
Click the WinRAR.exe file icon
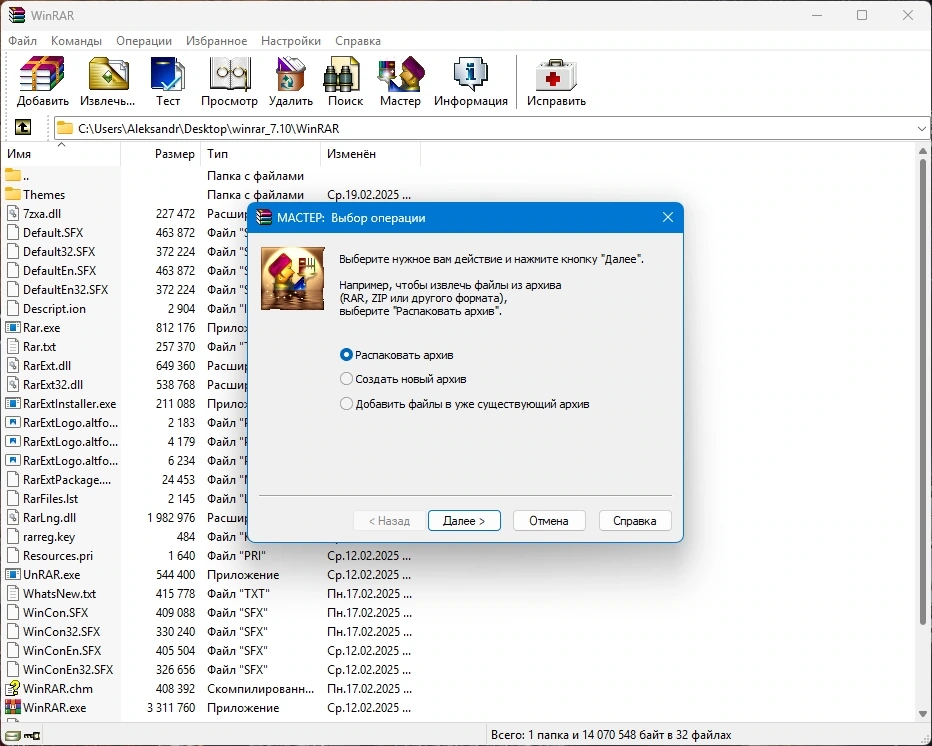pyautogui.click(x=12, y=707)
